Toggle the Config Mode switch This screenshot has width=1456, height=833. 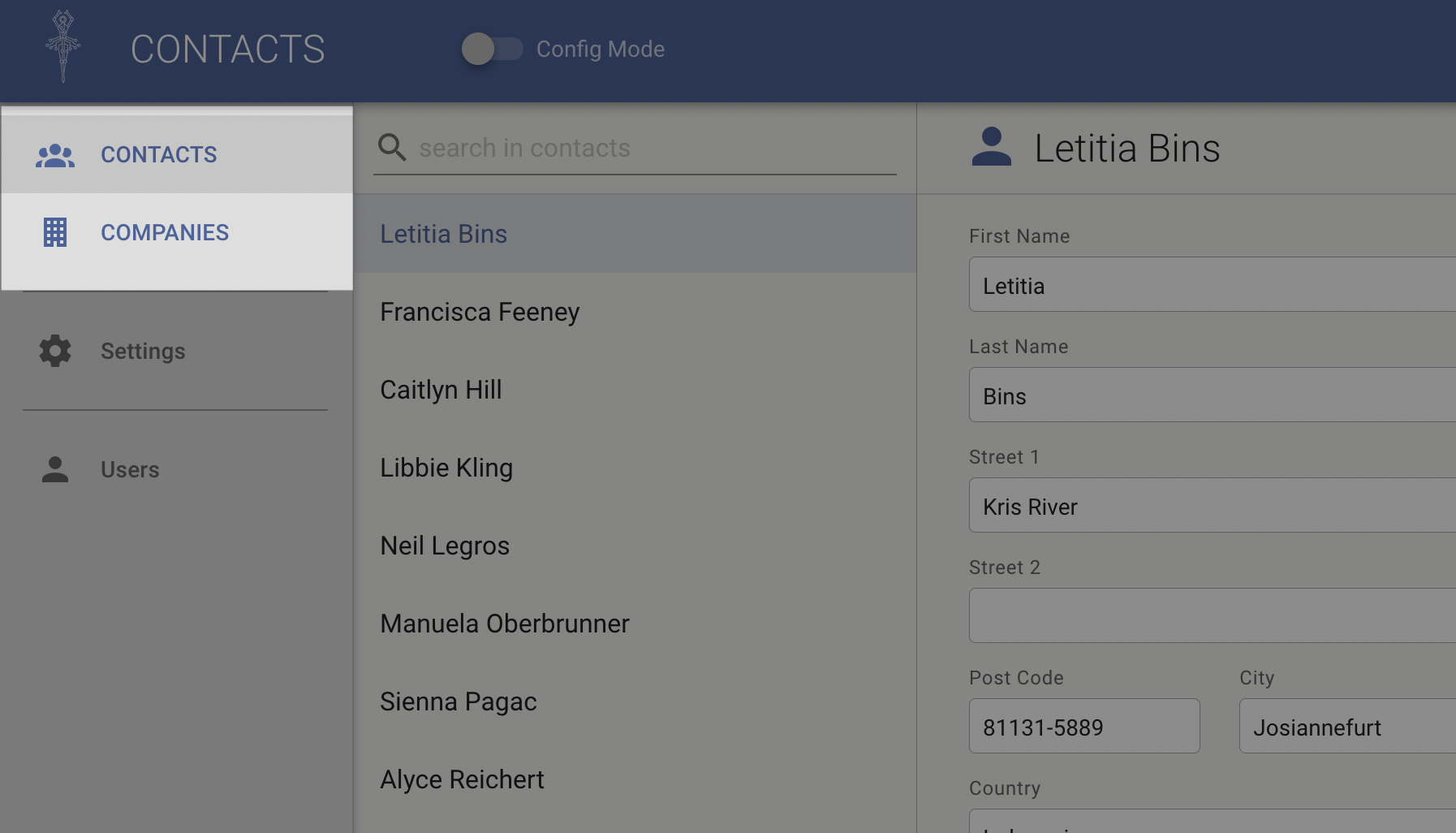[492, 50]
